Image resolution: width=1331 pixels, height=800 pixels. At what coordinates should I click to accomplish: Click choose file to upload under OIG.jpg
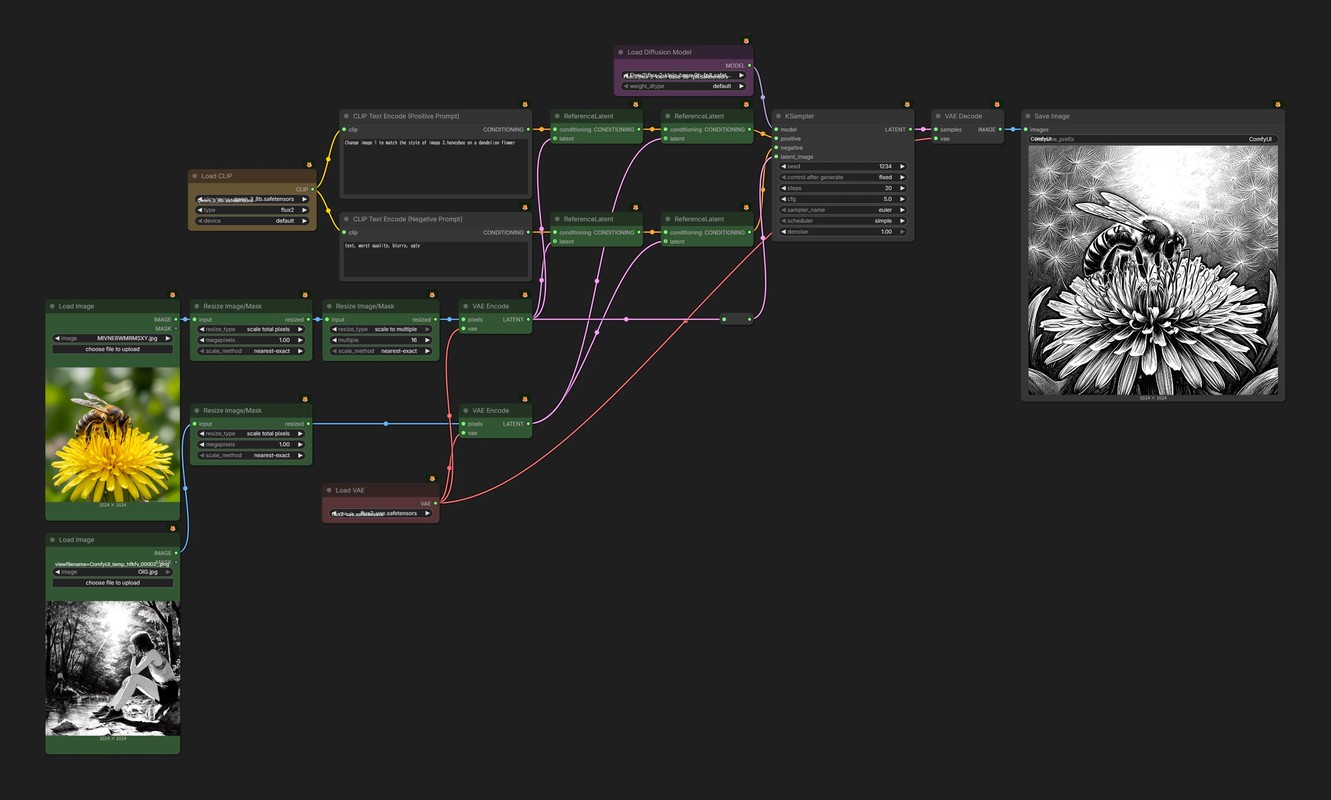(x=113, y=582)
